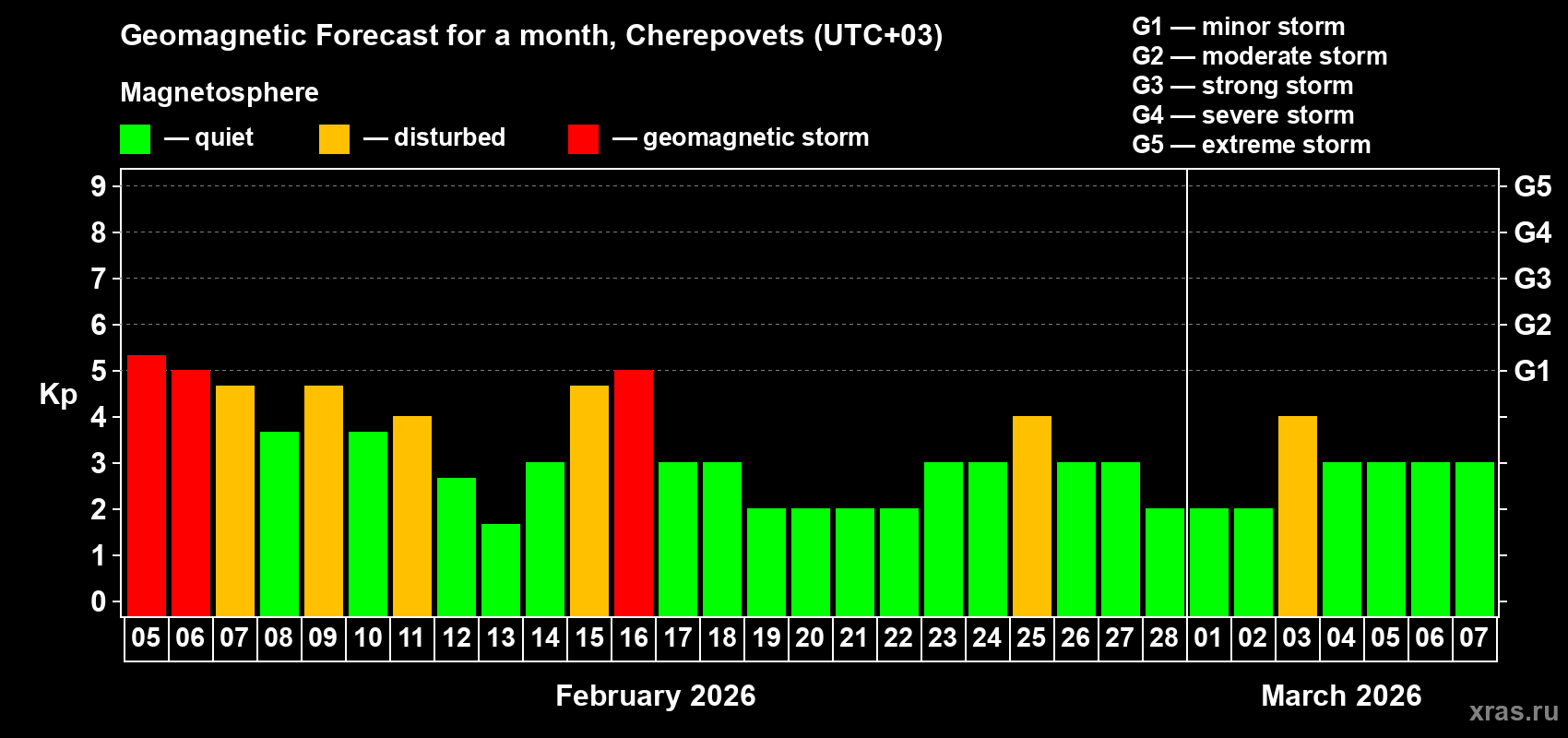Select the red bar for February 06
The width and height of the screenshot is (1568, 738).
coord(190,494)
